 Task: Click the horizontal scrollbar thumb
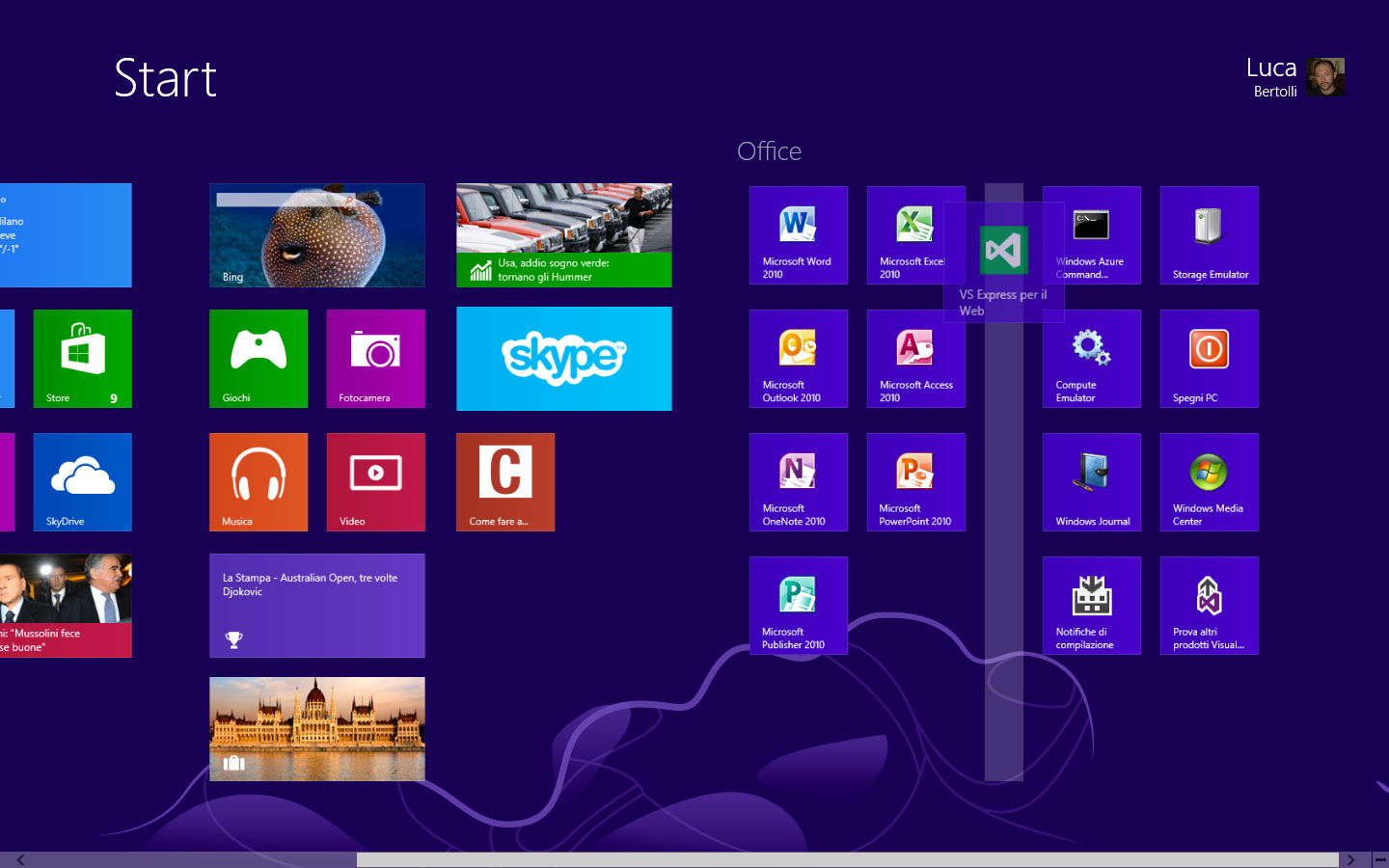pyautogui.click(x=848, y=859)
